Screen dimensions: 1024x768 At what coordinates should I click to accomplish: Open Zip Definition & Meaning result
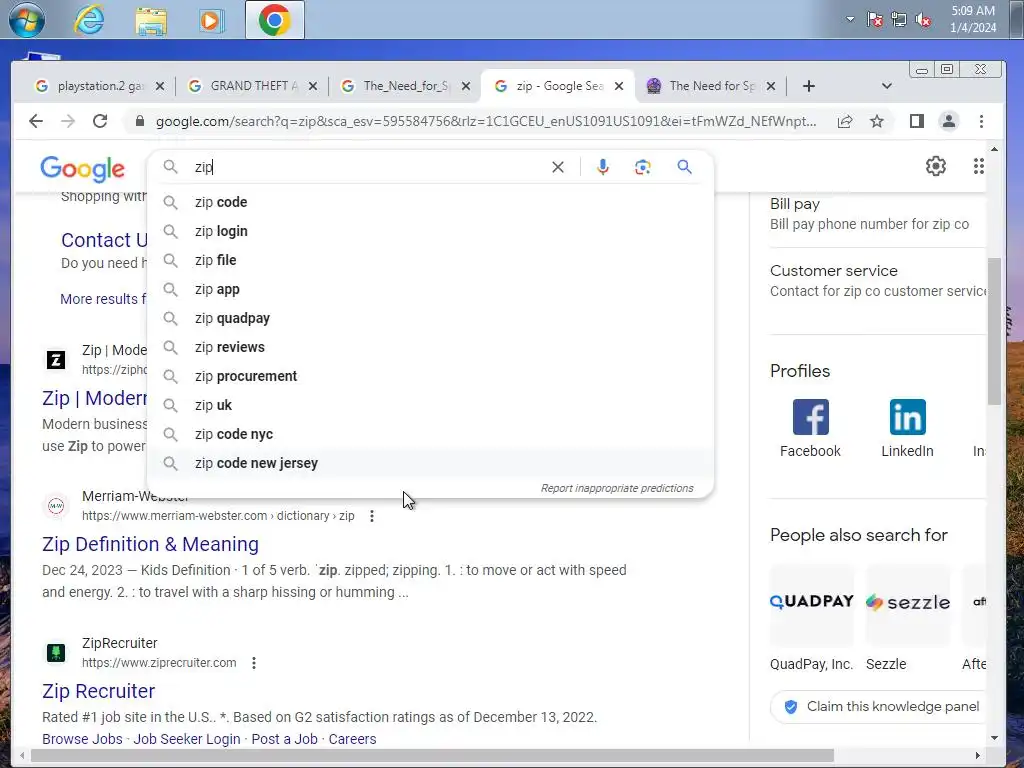coord(150,544)
